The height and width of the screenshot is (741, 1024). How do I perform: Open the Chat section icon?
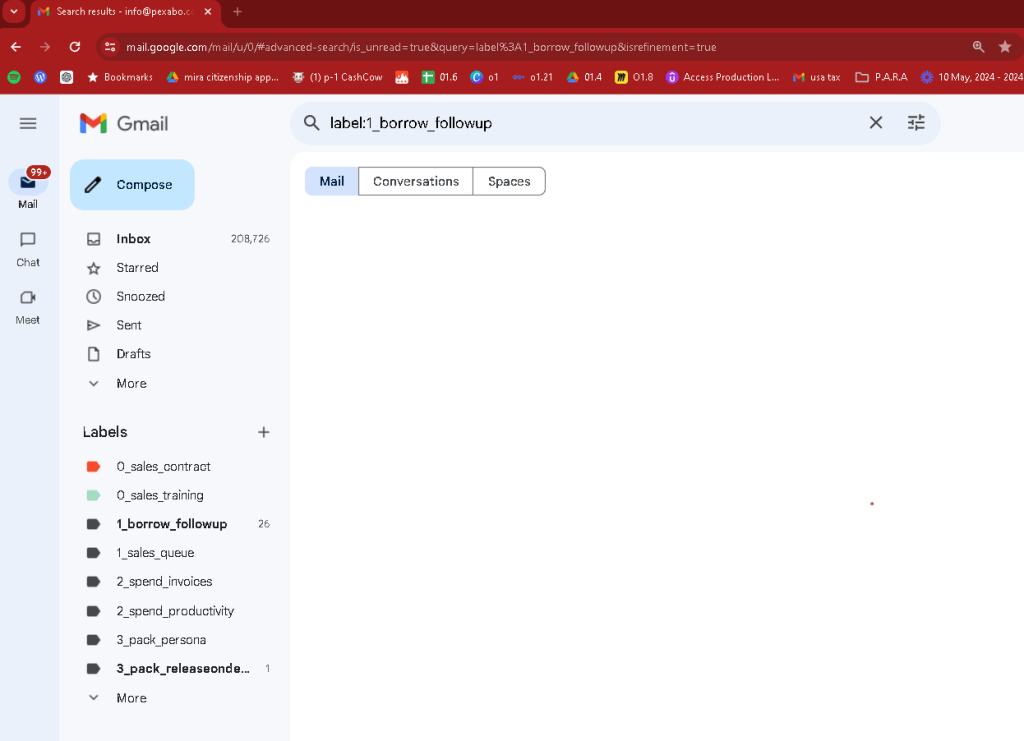[x=27, y=240]
